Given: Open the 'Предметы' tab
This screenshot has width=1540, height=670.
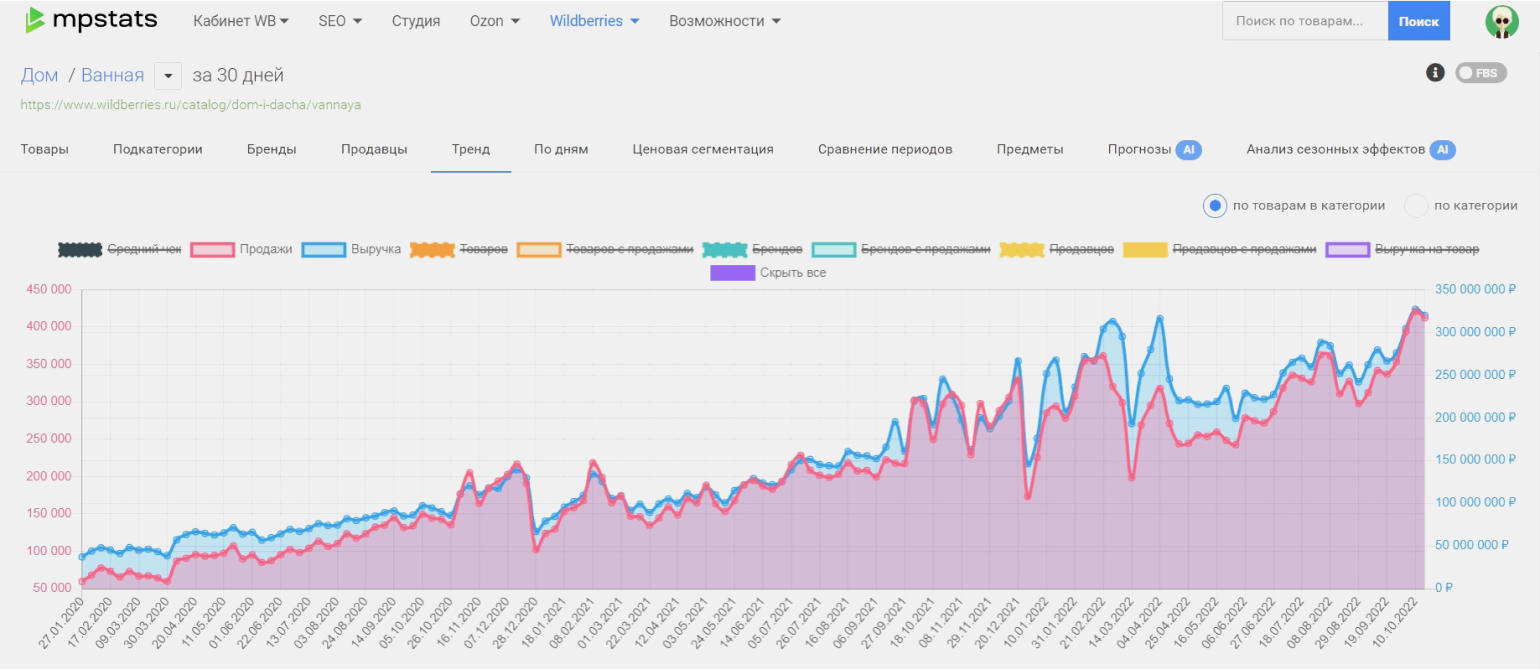Looking at the screenshot, I should point(1030,149).
